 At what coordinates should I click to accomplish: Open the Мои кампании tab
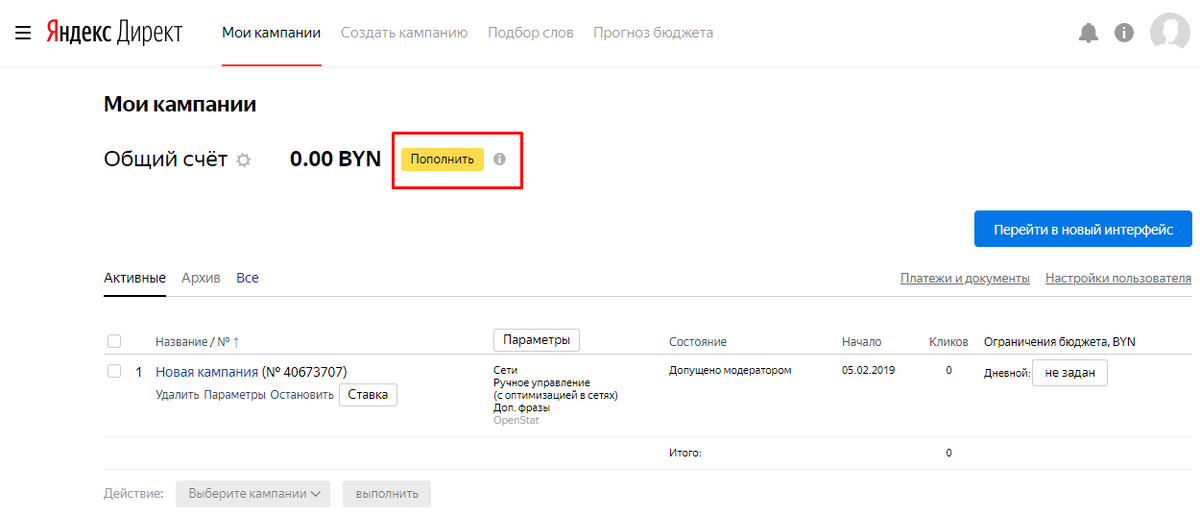tap(271, 33)
